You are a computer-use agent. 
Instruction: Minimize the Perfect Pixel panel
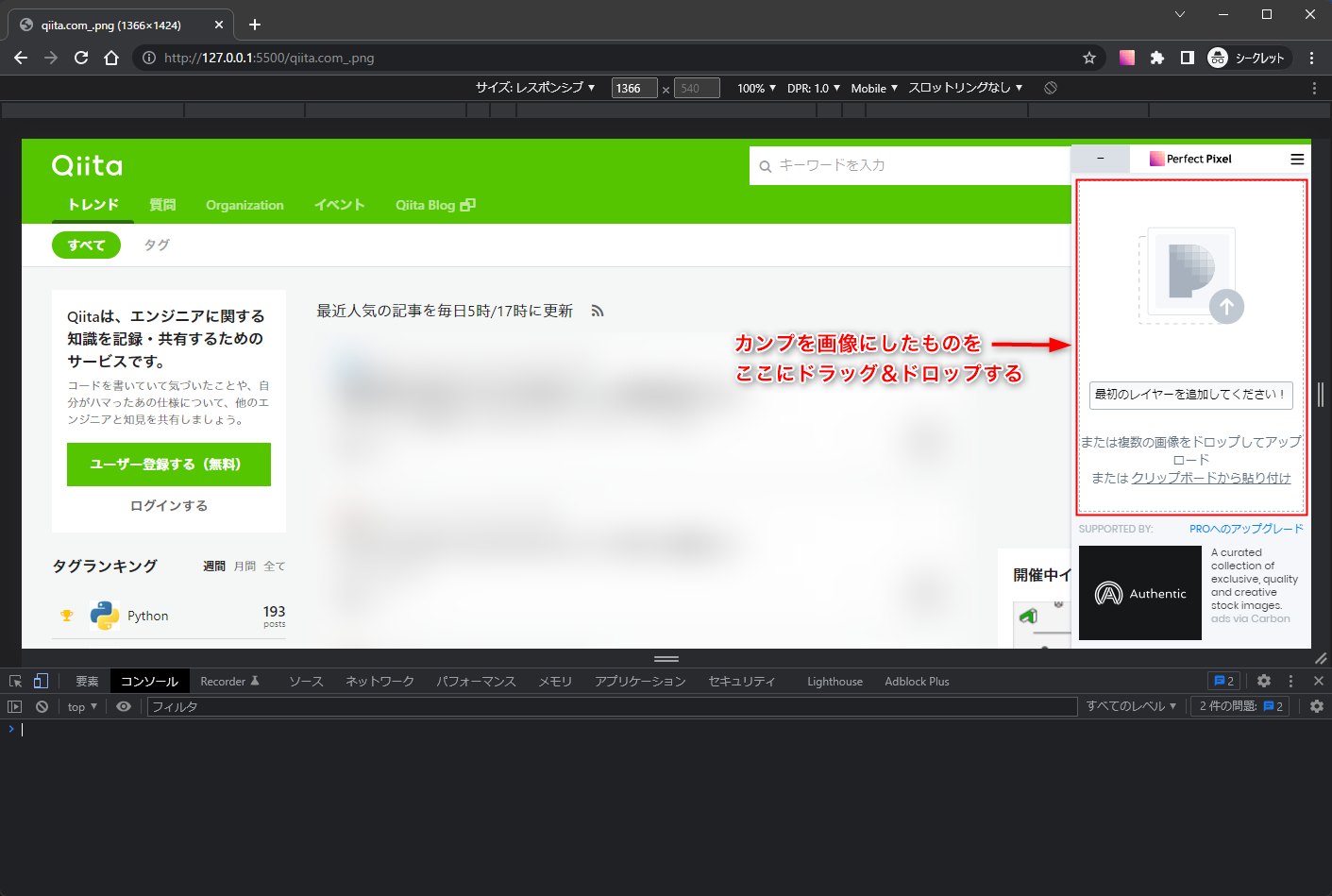[x=1101, y=159]
